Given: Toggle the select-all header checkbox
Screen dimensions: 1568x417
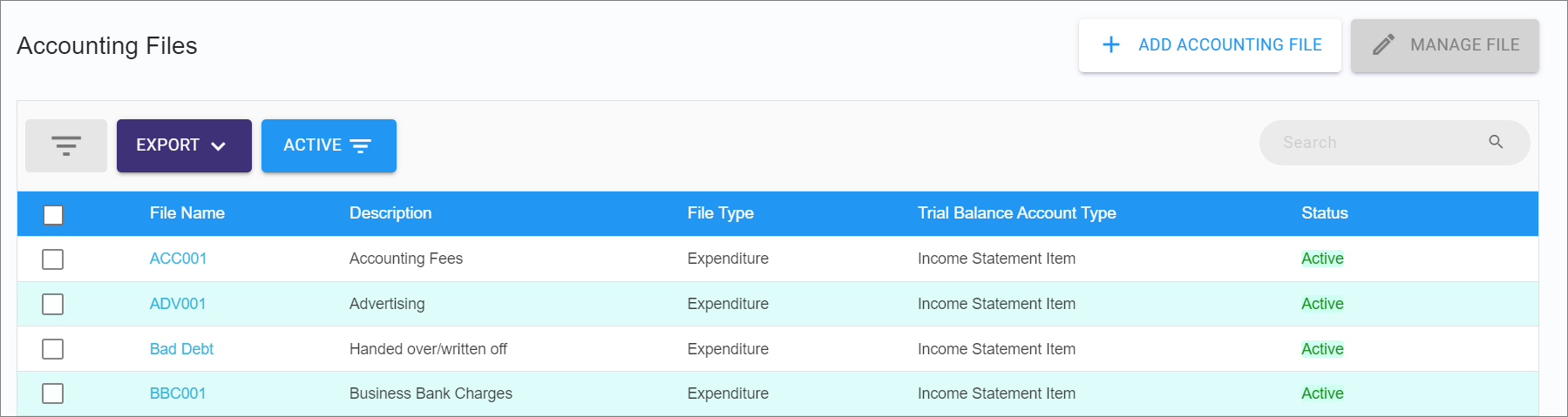Looking at the screenshot, I should tap(53, 214).
